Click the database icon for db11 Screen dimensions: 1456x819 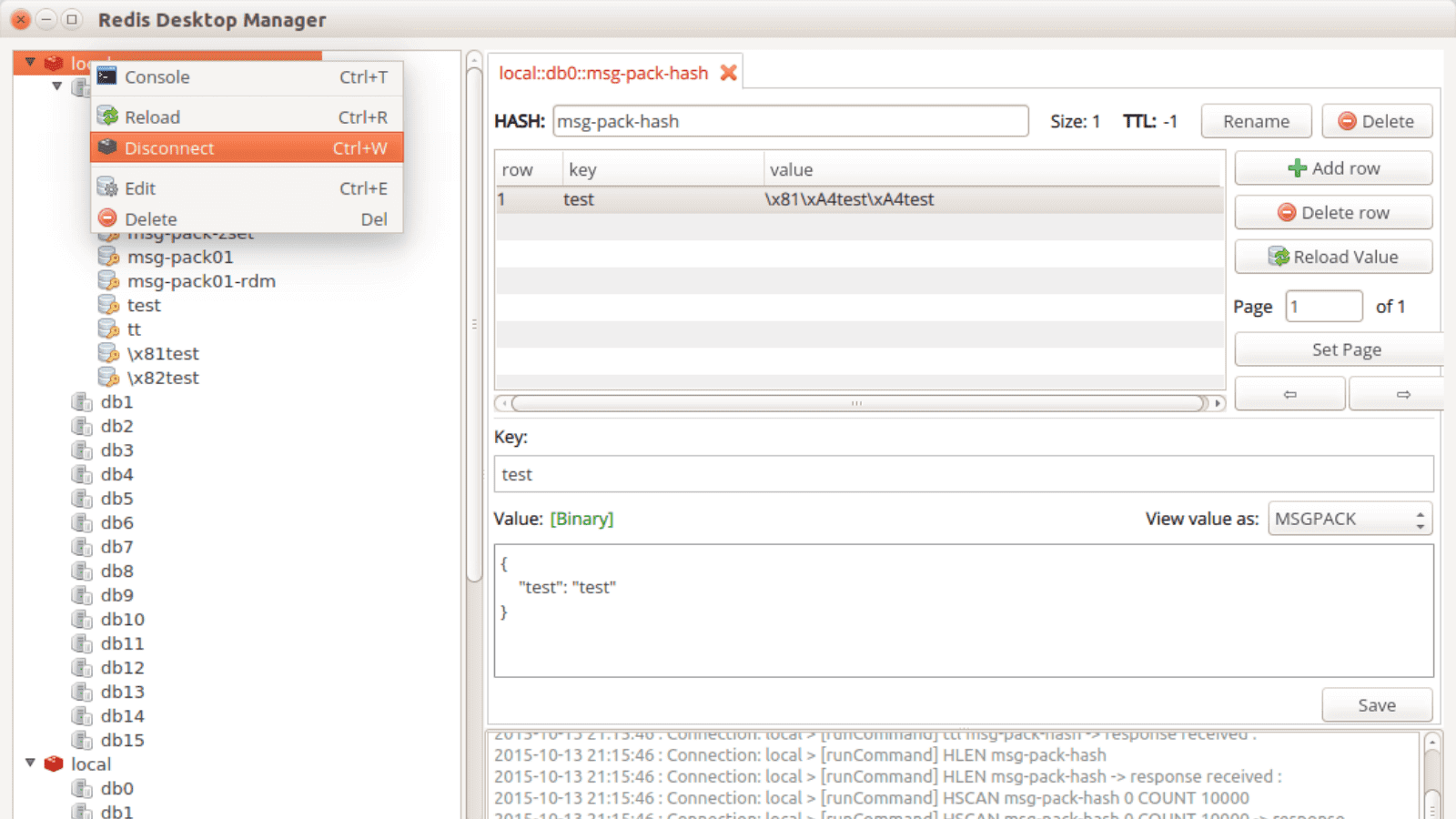coord(82,643)
